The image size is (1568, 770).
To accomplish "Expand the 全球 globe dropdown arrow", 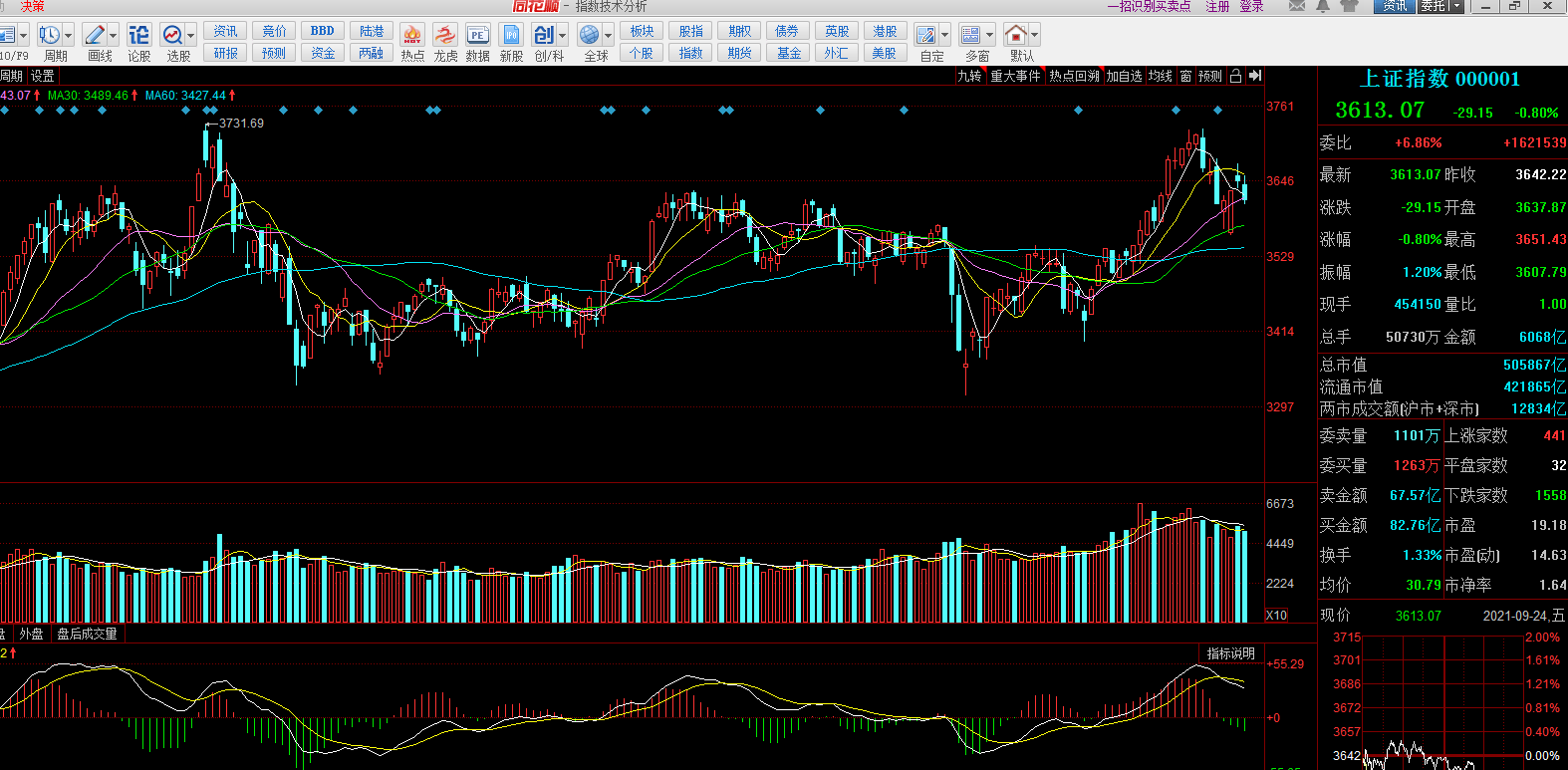I will (608, 36).
